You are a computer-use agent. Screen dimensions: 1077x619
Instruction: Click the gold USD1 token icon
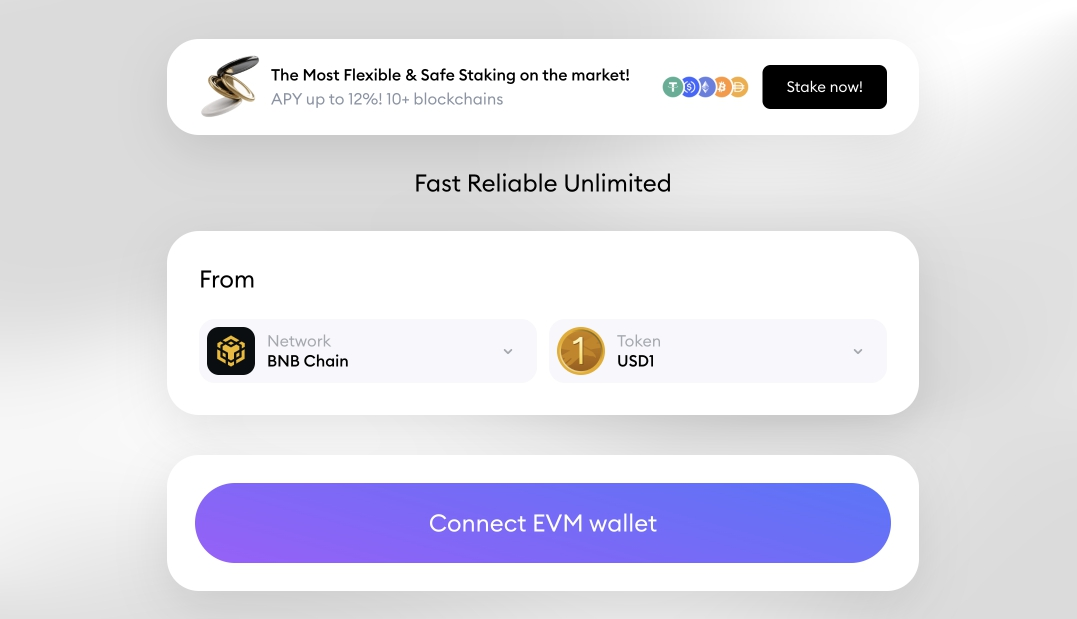point(581,351)
